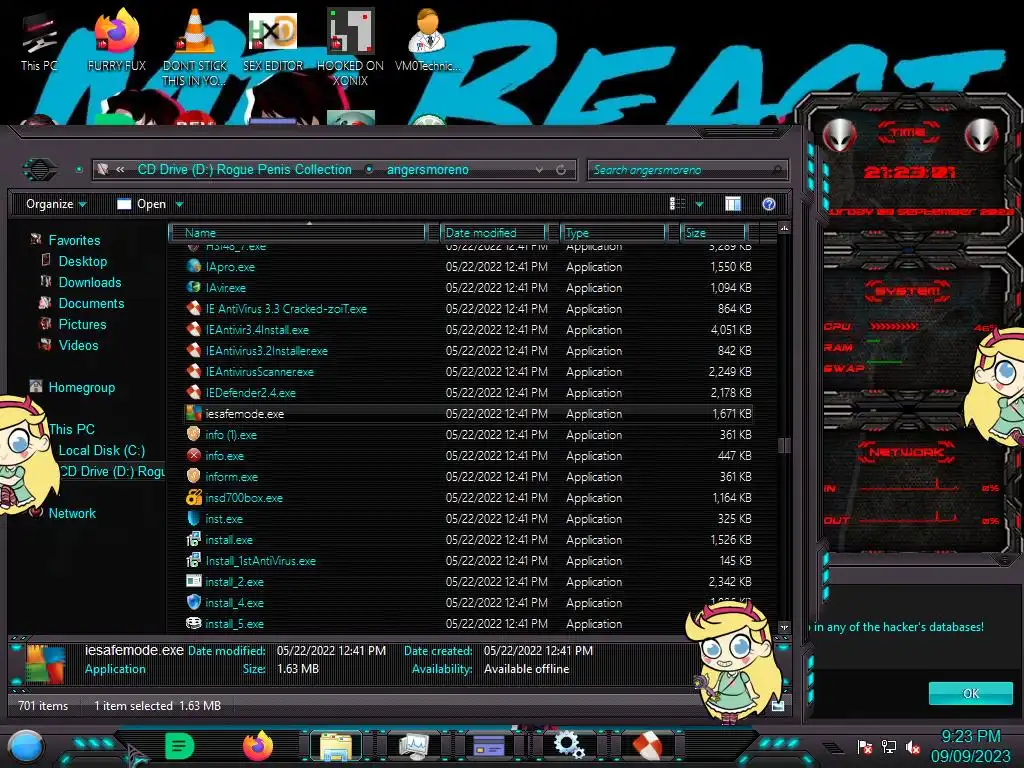Select iesafemode.exe file row
This screenshot has height=768, width=1024.
(469, 413)
